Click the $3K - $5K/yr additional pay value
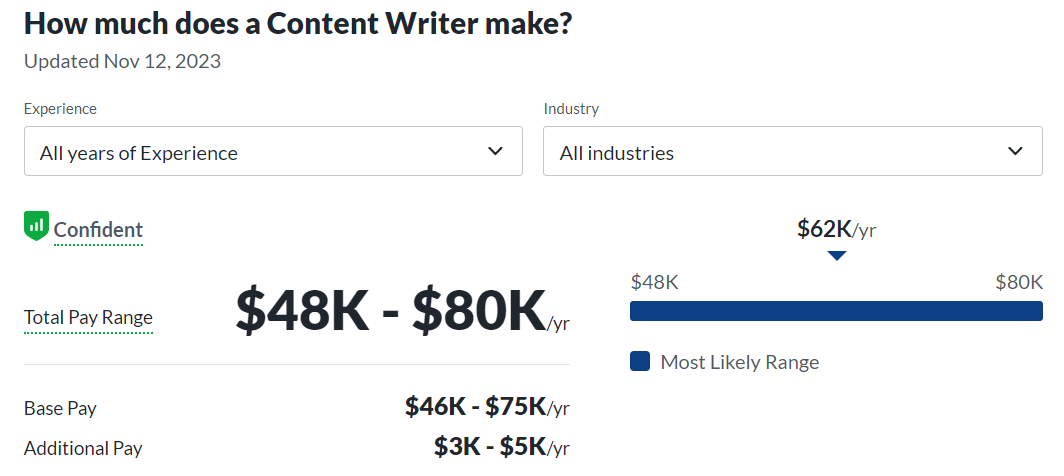Viewport: 1064px width, 476px height. pyautogui.click(x=501, y=446)
